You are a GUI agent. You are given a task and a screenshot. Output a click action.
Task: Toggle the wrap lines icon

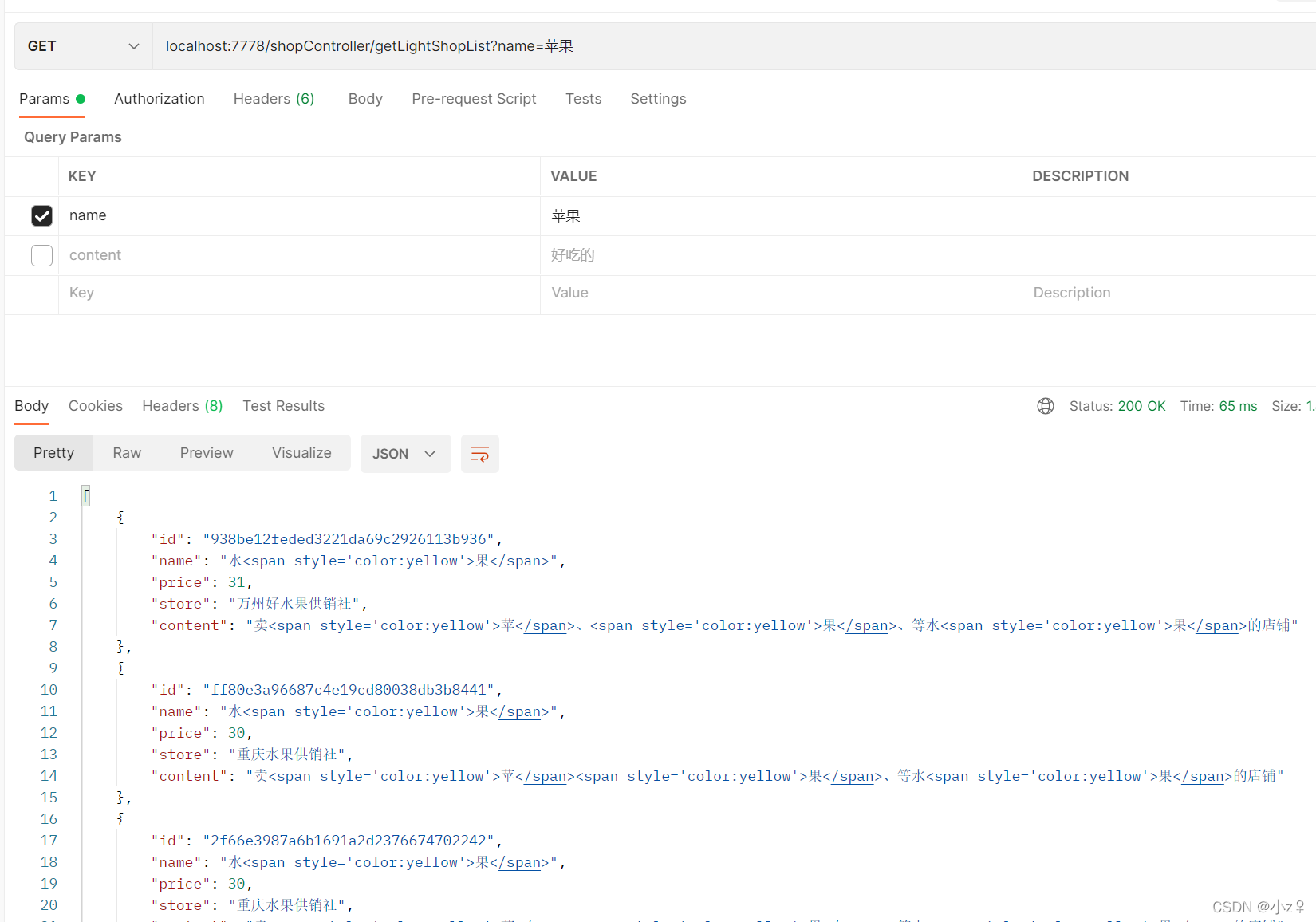pyautogui.click(x=480, y=454)
